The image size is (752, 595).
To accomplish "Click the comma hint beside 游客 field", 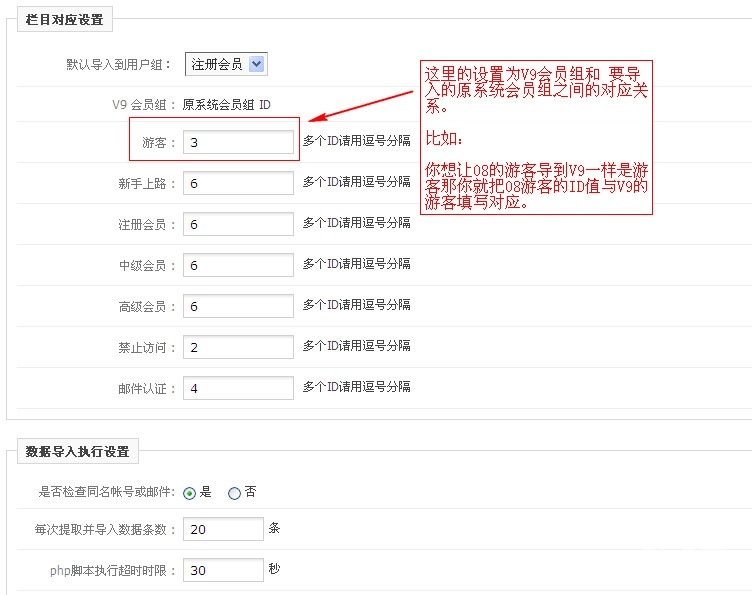I will tap(357, 141).
